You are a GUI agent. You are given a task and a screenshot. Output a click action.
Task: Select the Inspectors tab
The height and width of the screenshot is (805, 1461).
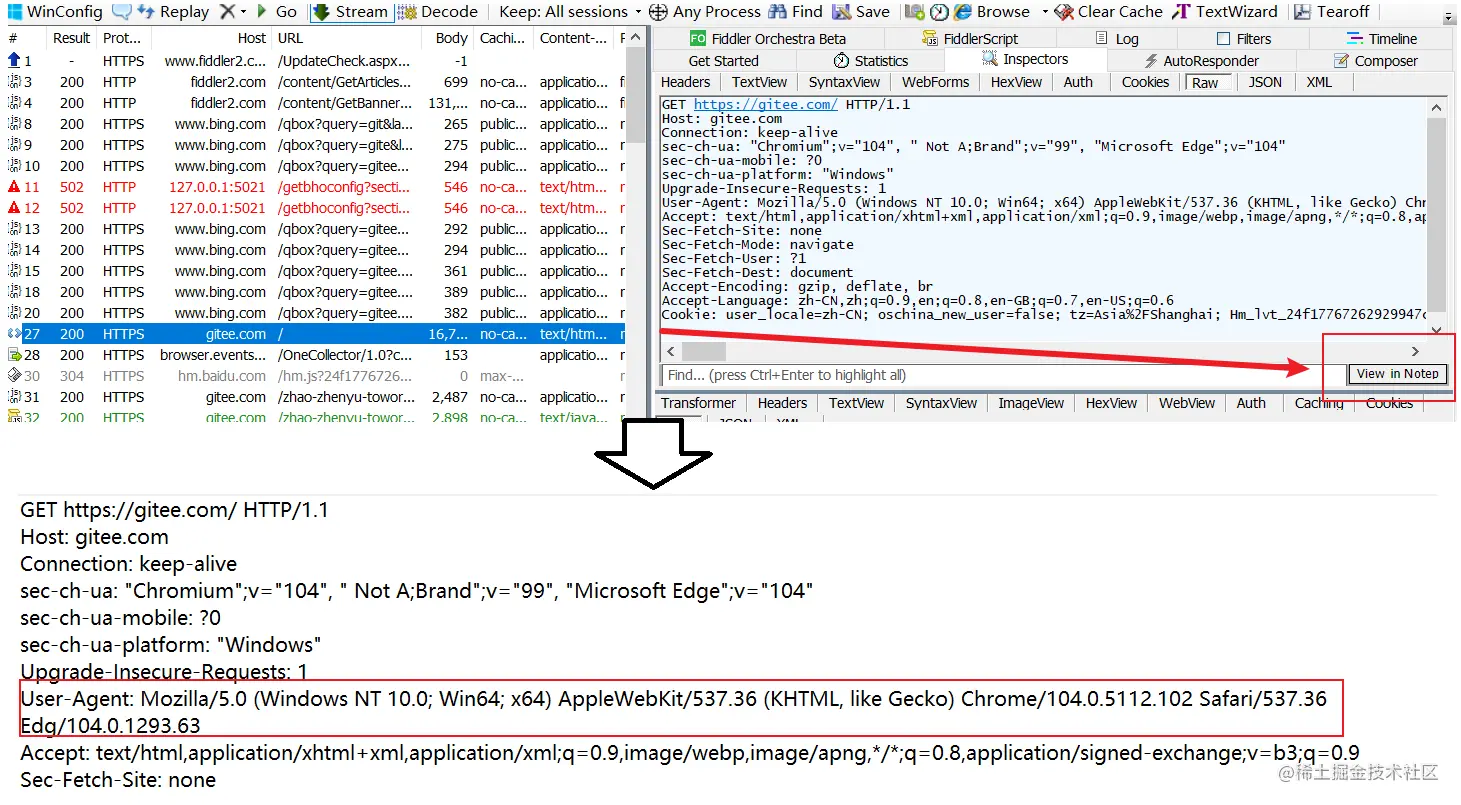pos(1025,60)
